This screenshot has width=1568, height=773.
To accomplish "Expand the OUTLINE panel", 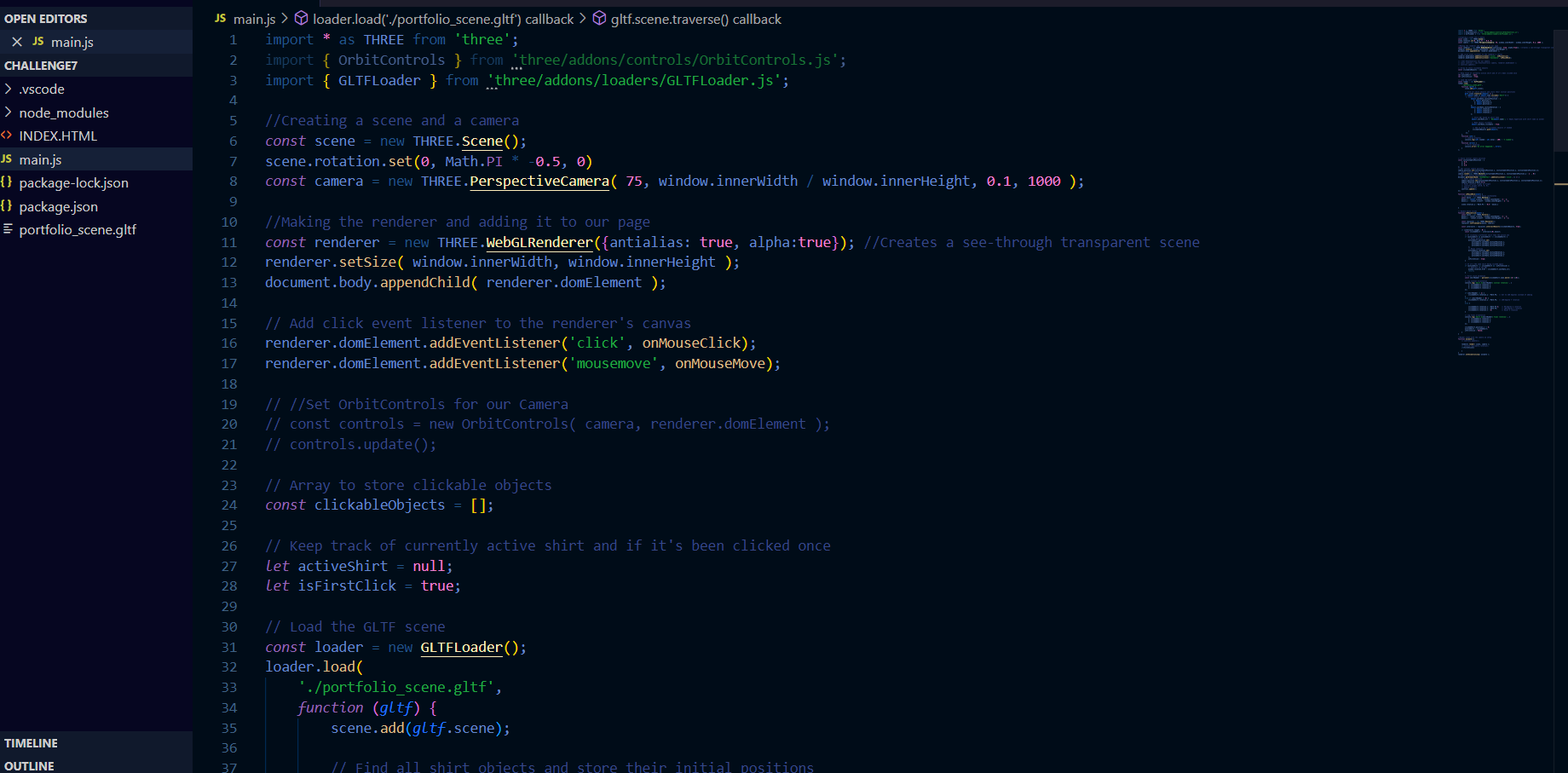I will pyautogui.click(x=30, y=766).
